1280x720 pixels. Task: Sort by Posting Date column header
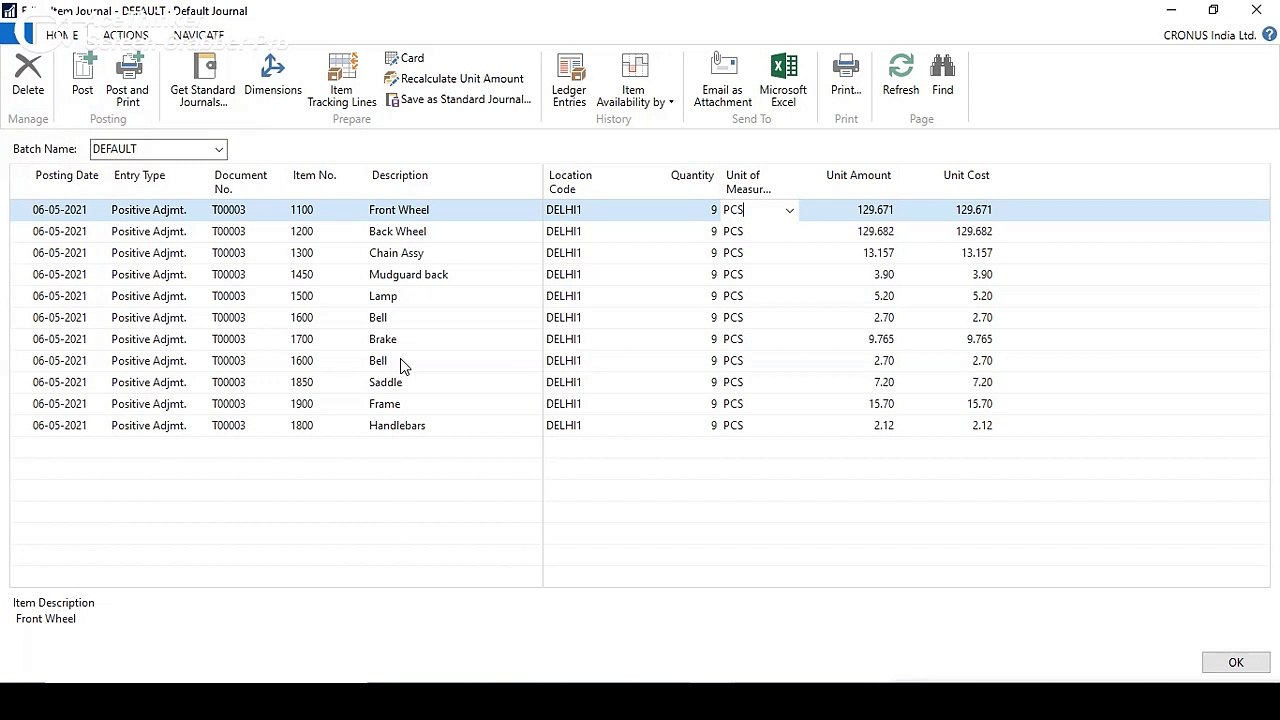pyautogui.click(x=67, y=175)
